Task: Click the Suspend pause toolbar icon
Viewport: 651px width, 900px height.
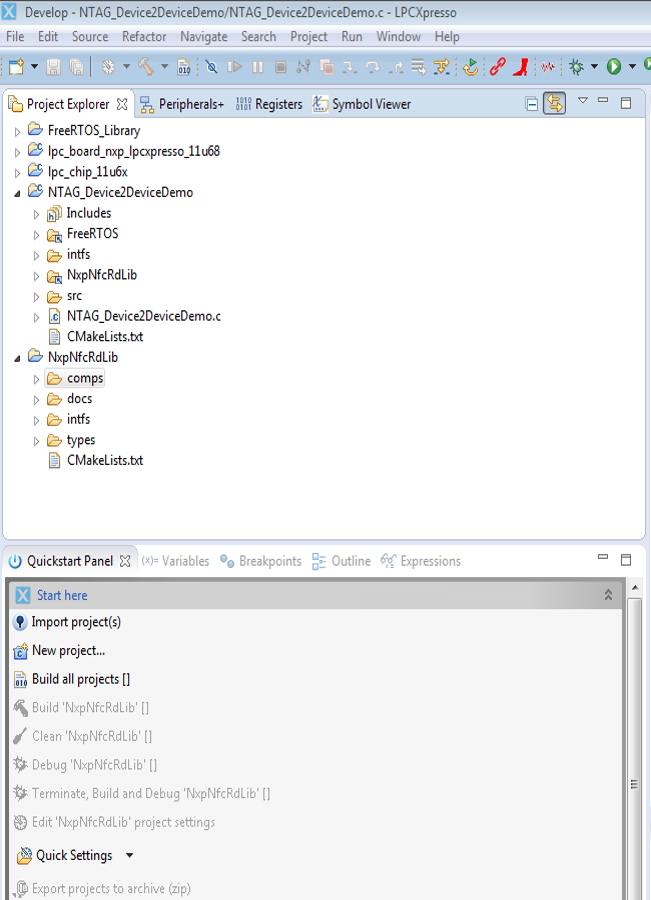Action: click(x=258, y=67)
